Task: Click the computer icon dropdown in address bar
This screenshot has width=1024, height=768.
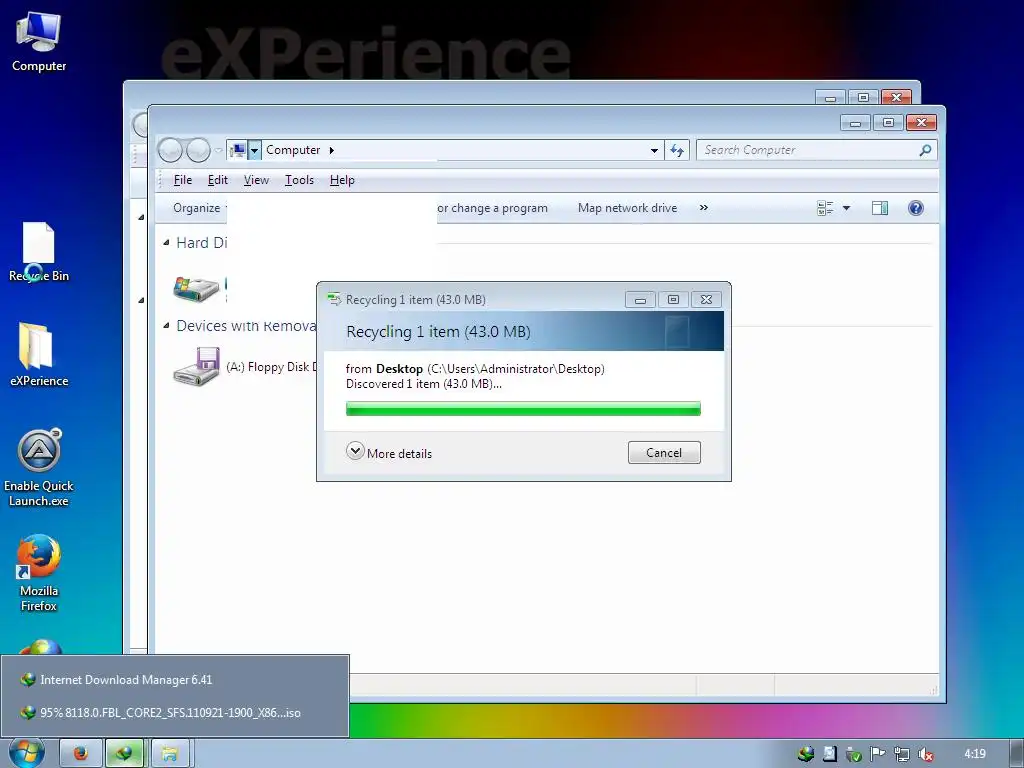Action: pyautogui.click(x=255, y=151)
